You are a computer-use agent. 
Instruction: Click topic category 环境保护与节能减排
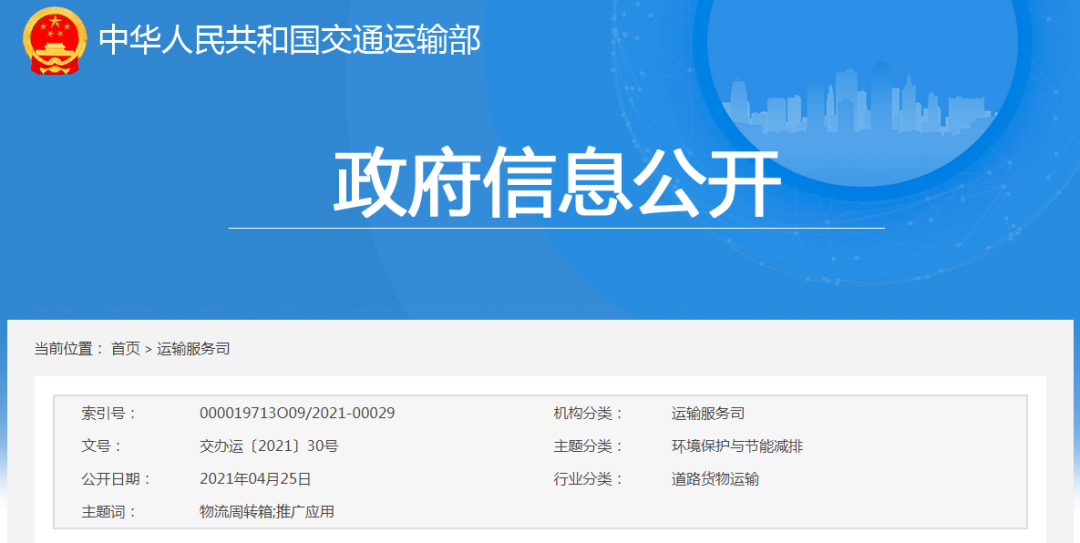736,446
